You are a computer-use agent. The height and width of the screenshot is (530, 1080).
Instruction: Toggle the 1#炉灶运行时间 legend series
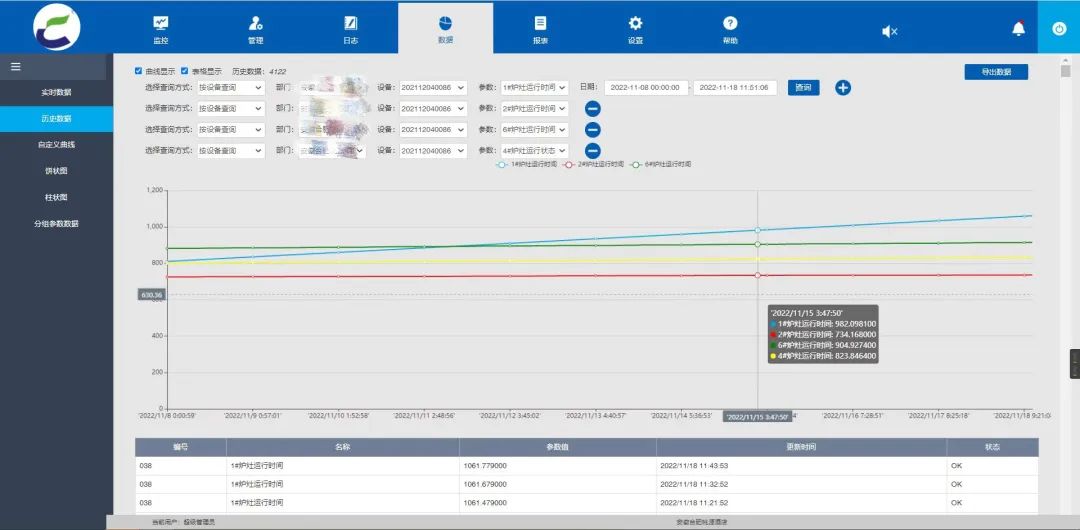coord(526,165)
